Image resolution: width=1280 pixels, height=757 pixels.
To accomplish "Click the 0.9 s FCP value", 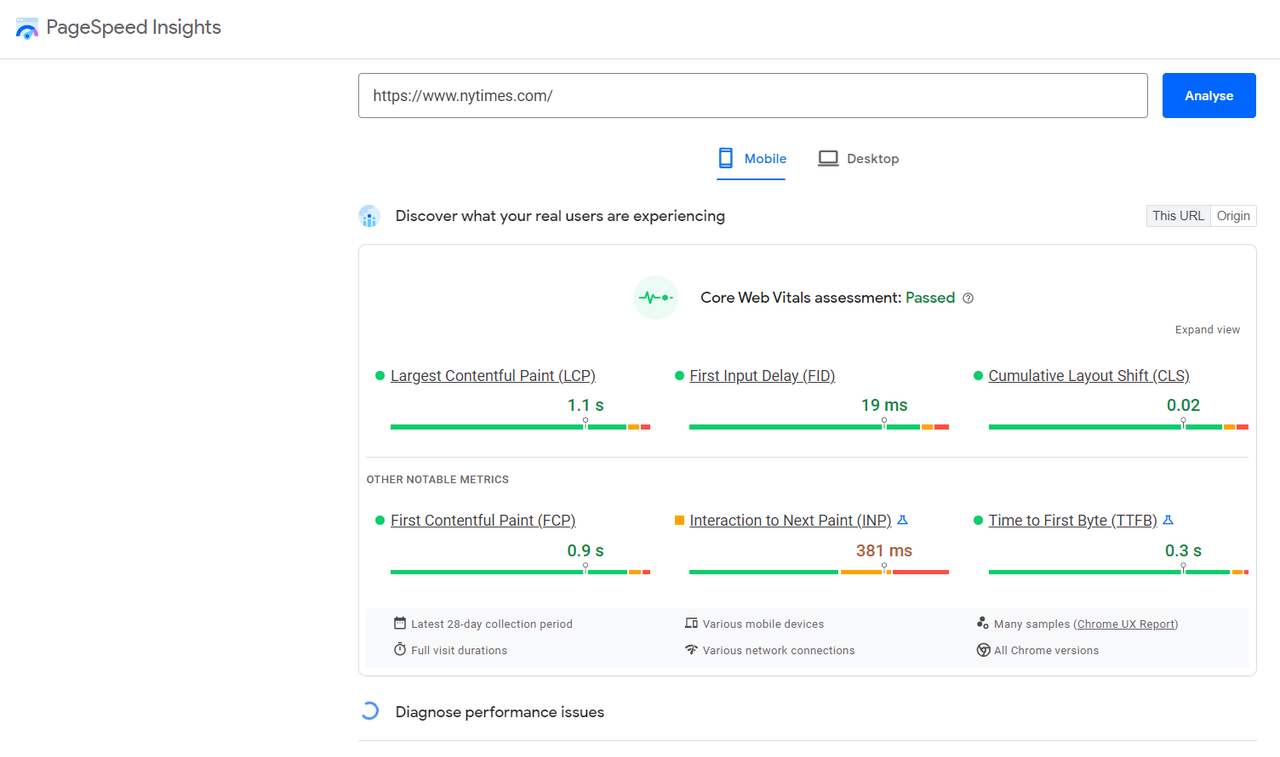I will [x=585, y=550].
